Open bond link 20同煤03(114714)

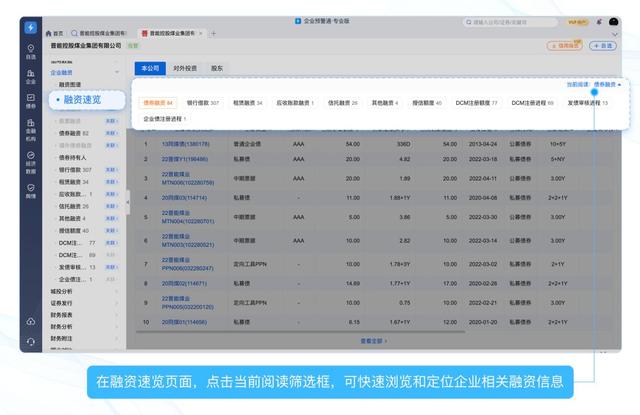tap(184, 198)
